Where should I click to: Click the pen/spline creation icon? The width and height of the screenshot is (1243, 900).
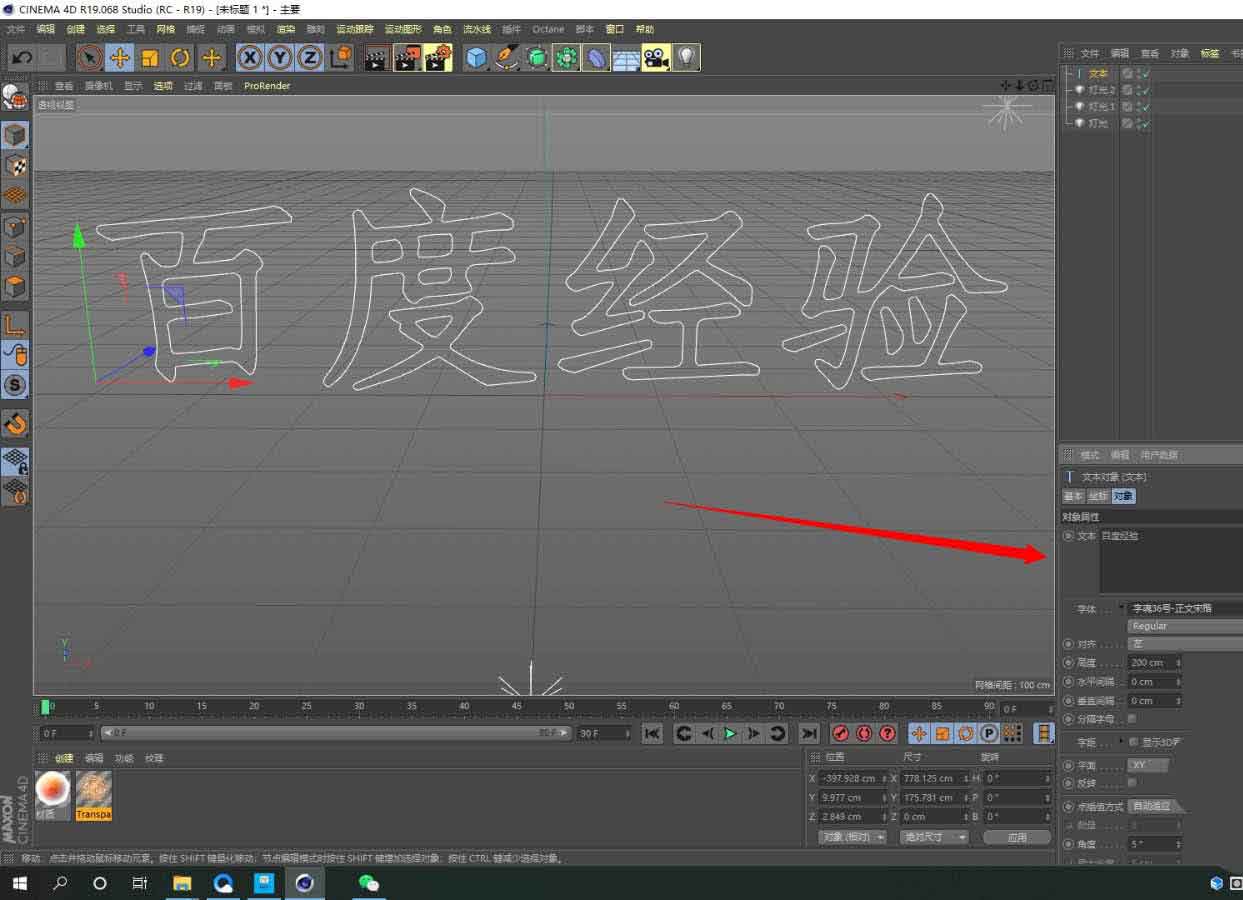click(x=505, y=57)
